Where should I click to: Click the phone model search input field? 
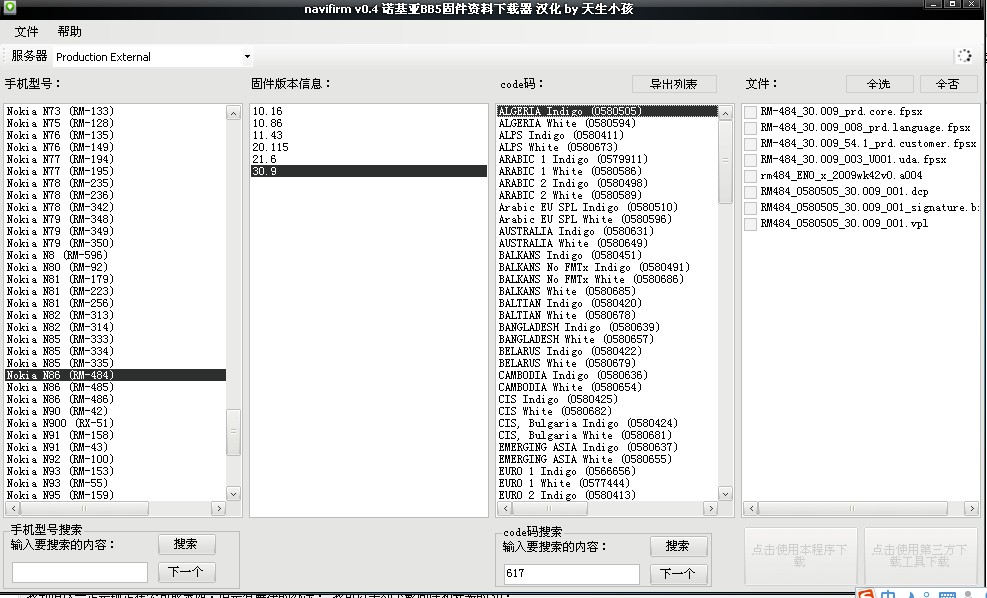[80, 572]
